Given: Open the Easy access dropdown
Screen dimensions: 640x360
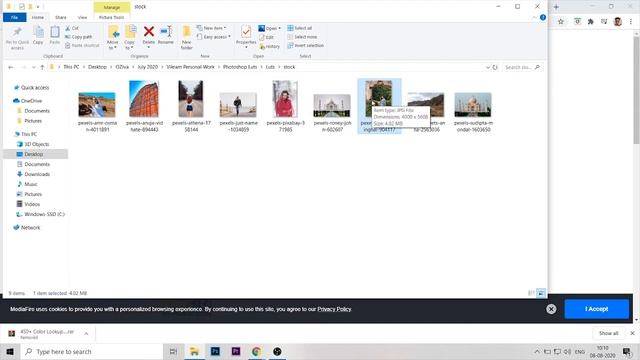Looking at the screenshot, I should coord(213,37).
